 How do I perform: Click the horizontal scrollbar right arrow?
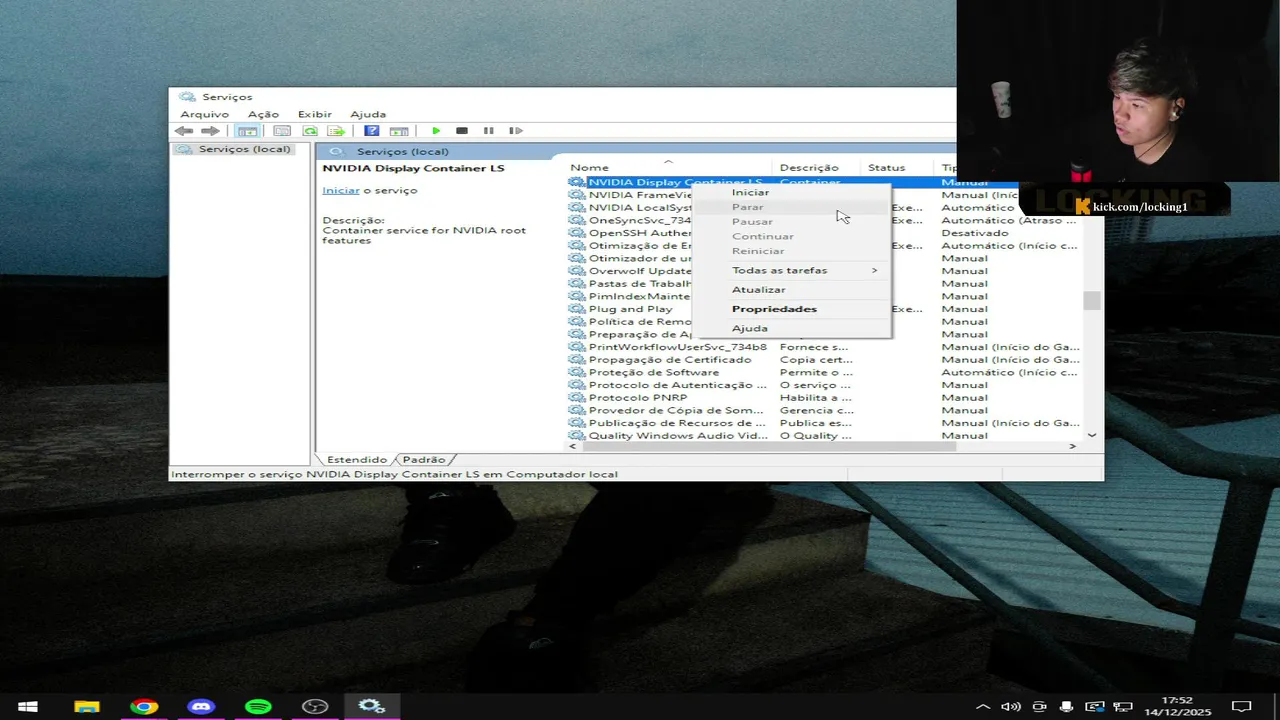(1073, 446)
